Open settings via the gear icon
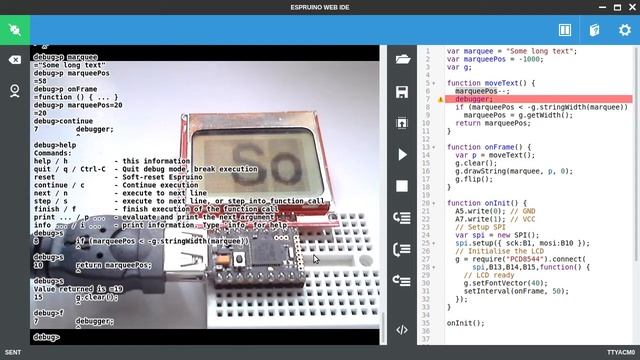Viewport: 640px width, 360px height. click(624, 30)
